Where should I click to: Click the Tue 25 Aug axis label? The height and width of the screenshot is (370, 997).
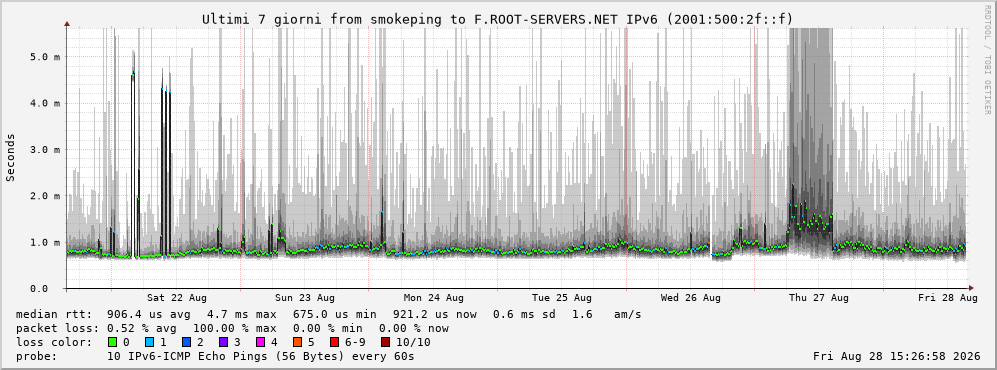tap(562, 298)
